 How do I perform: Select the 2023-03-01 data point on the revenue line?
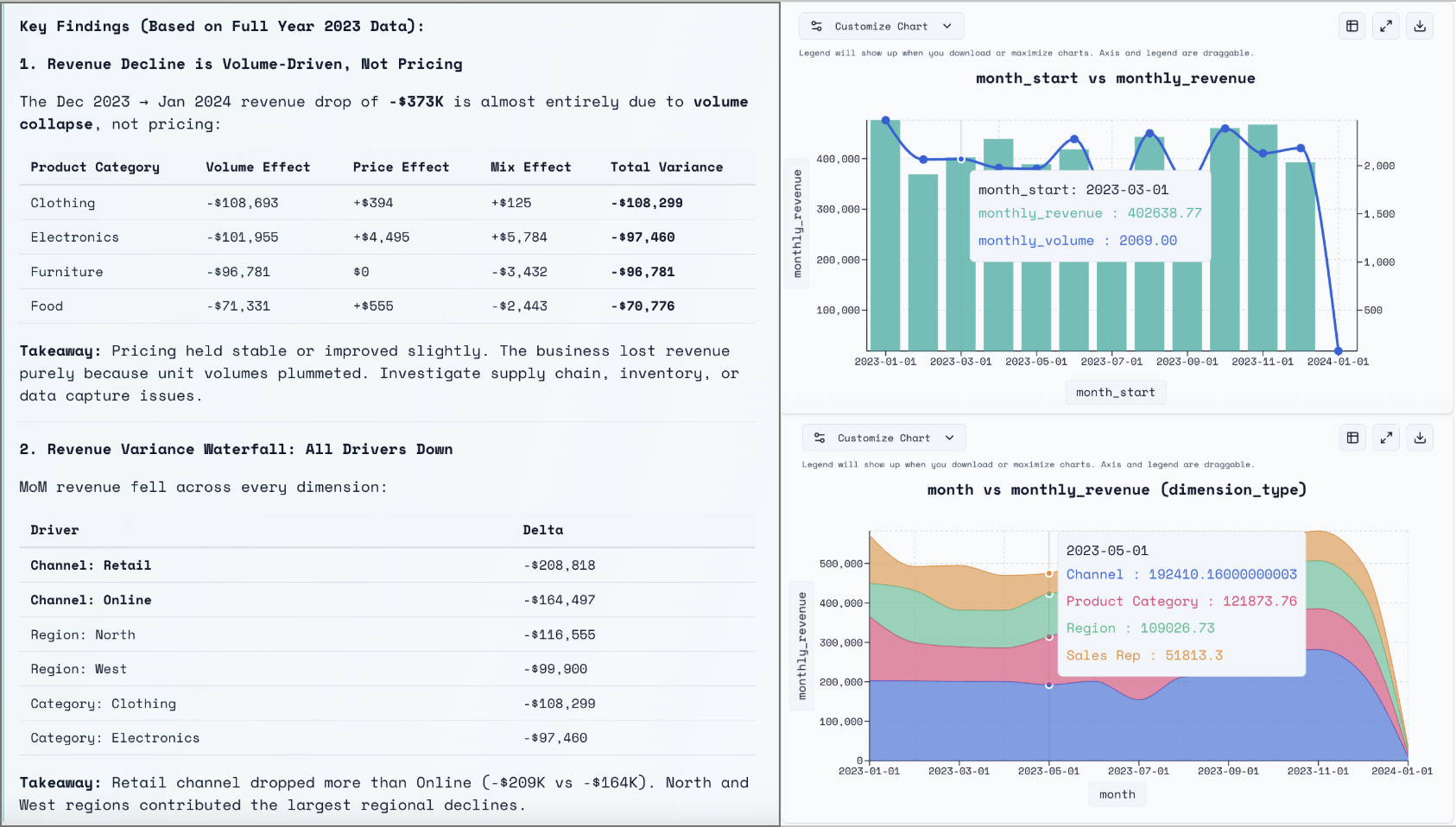tap(959, 159)
